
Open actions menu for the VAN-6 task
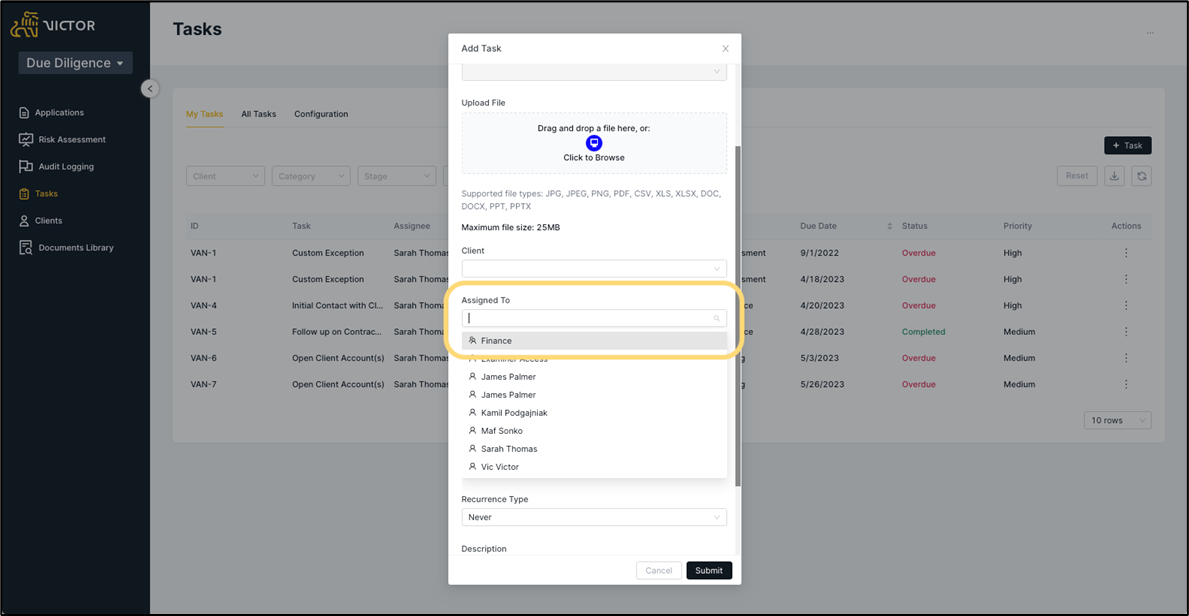1126,358
